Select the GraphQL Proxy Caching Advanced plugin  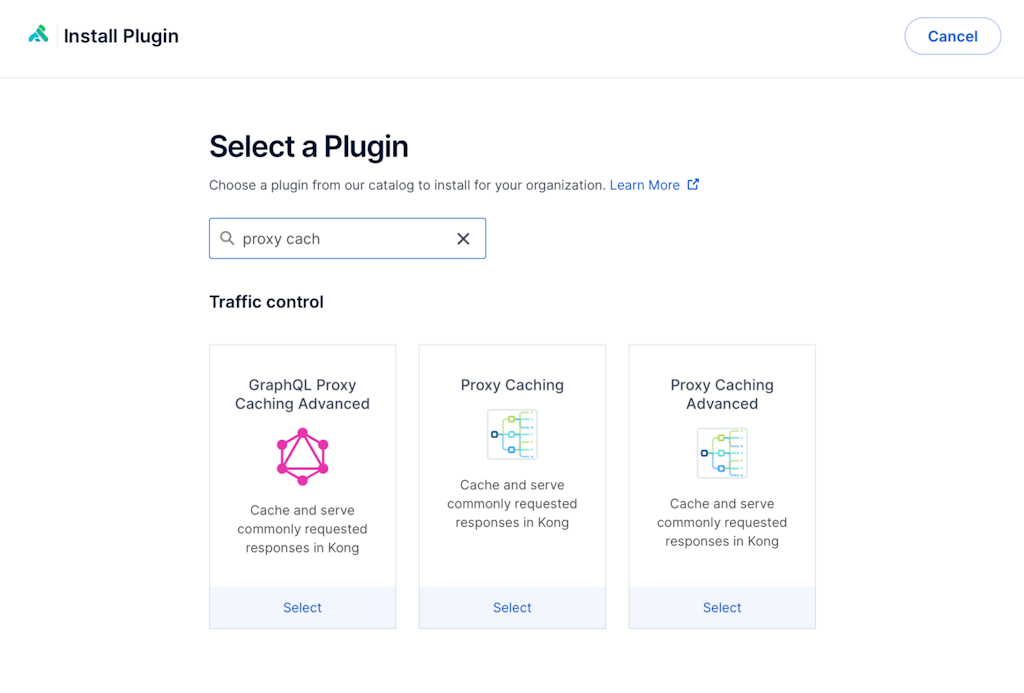tap(302, 608)
